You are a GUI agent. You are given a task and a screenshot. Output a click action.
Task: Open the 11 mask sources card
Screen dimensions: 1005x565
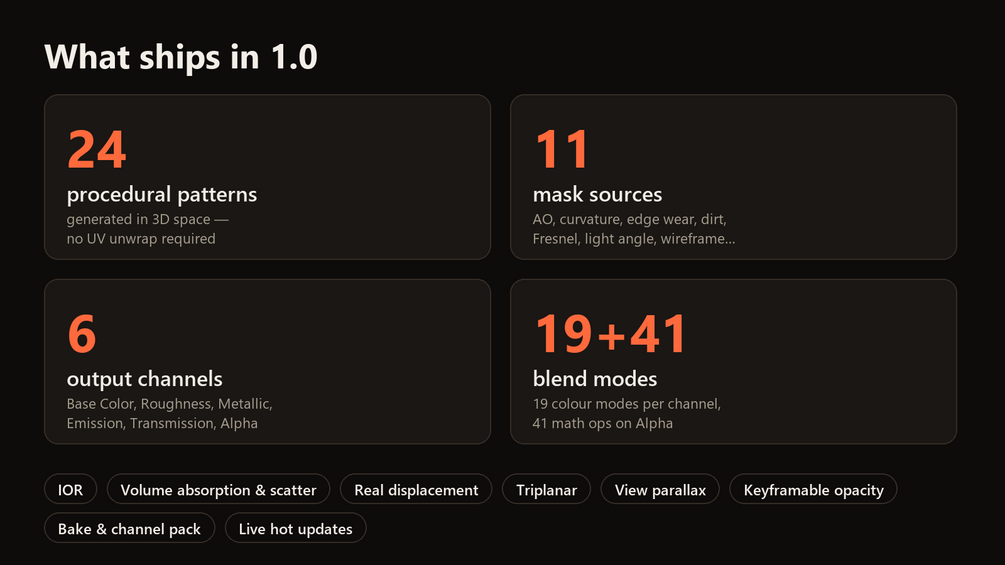733,177
